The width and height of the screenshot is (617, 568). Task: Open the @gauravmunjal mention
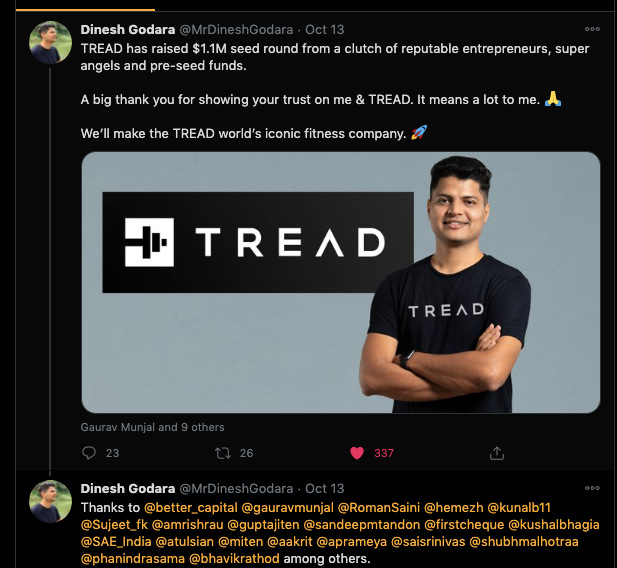click(288, 508)
